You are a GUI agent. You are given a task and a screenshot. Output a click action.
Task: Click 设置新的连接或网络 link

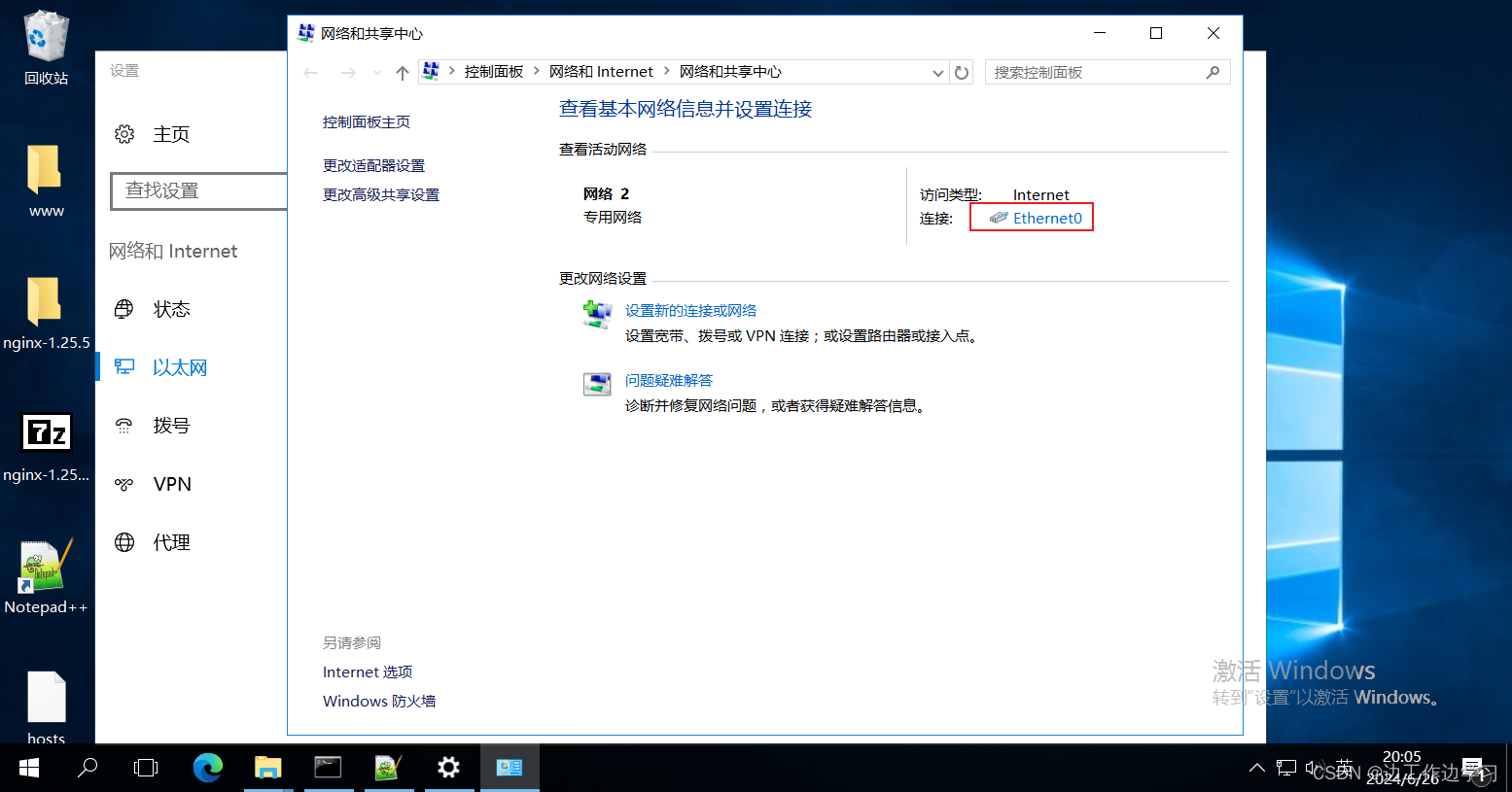tap(690, 311)
